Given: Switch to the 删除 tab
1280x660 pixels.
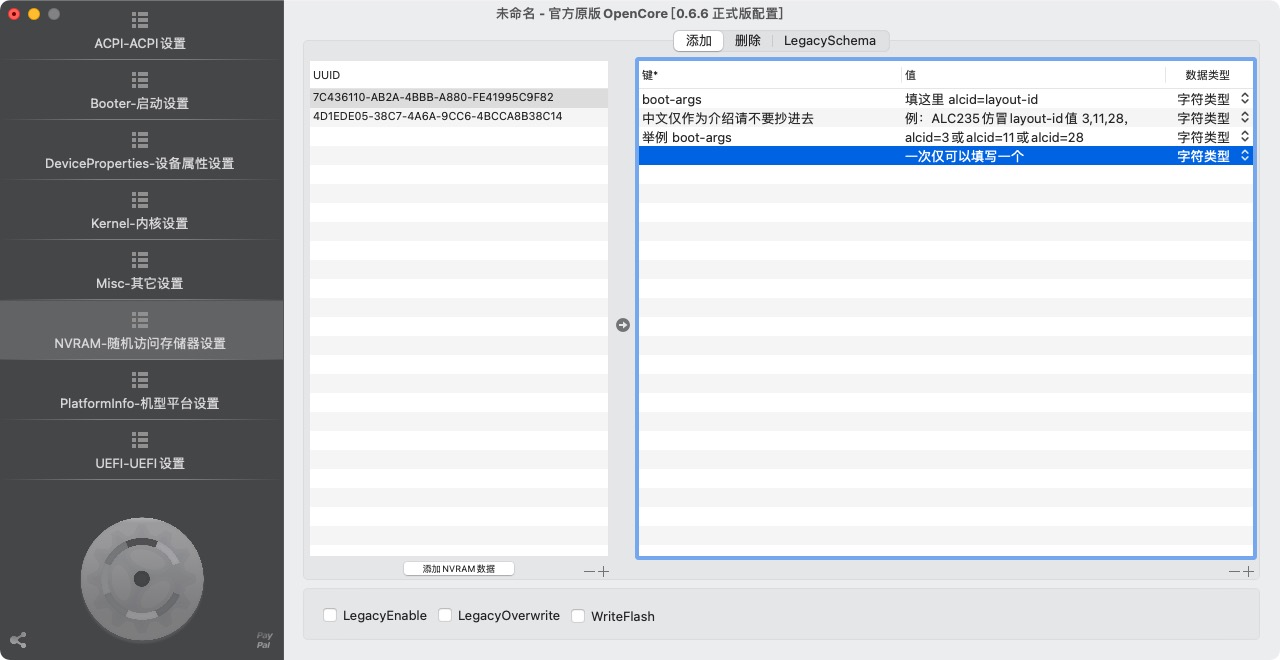Looking at the screenshot, I should click(748, 41).
